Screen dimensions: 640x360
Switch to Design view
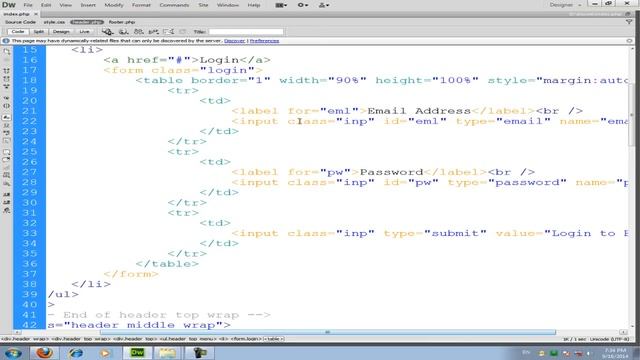[61, 31]
